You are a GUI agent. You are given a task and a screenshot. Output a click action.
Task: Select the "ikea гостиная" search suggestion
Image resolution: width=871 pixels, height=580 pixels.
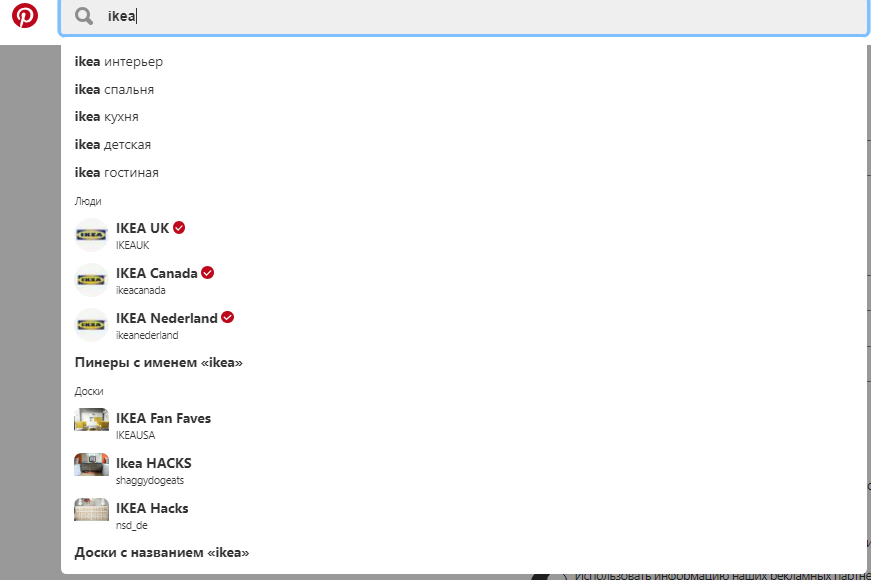[116, 173]
